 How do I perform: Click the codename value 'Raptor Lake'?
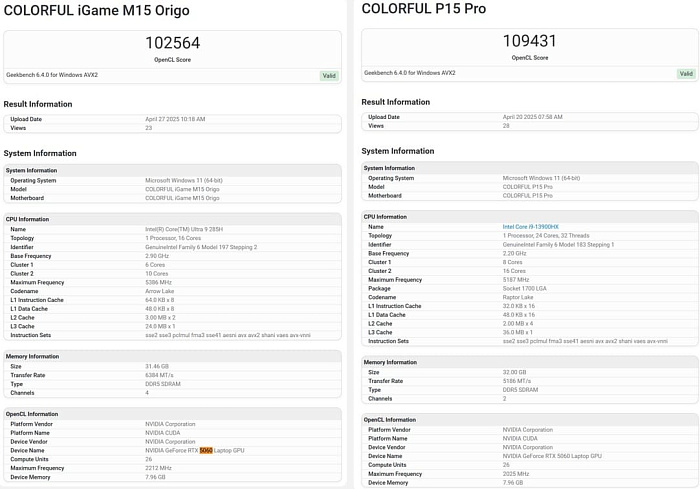(518, 297)
